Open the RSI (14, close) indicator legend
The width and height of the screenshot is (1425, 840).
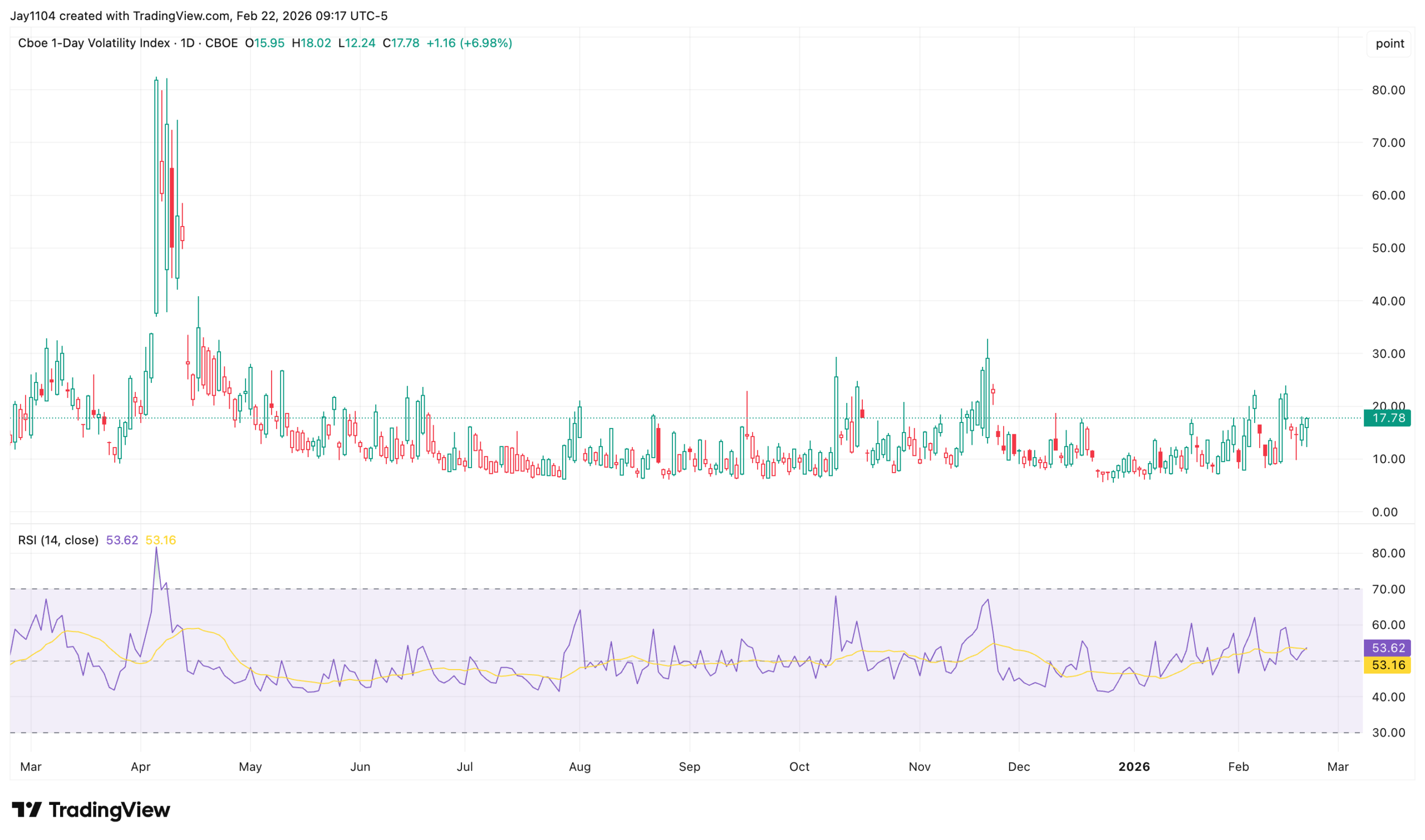tap(58, 540)
